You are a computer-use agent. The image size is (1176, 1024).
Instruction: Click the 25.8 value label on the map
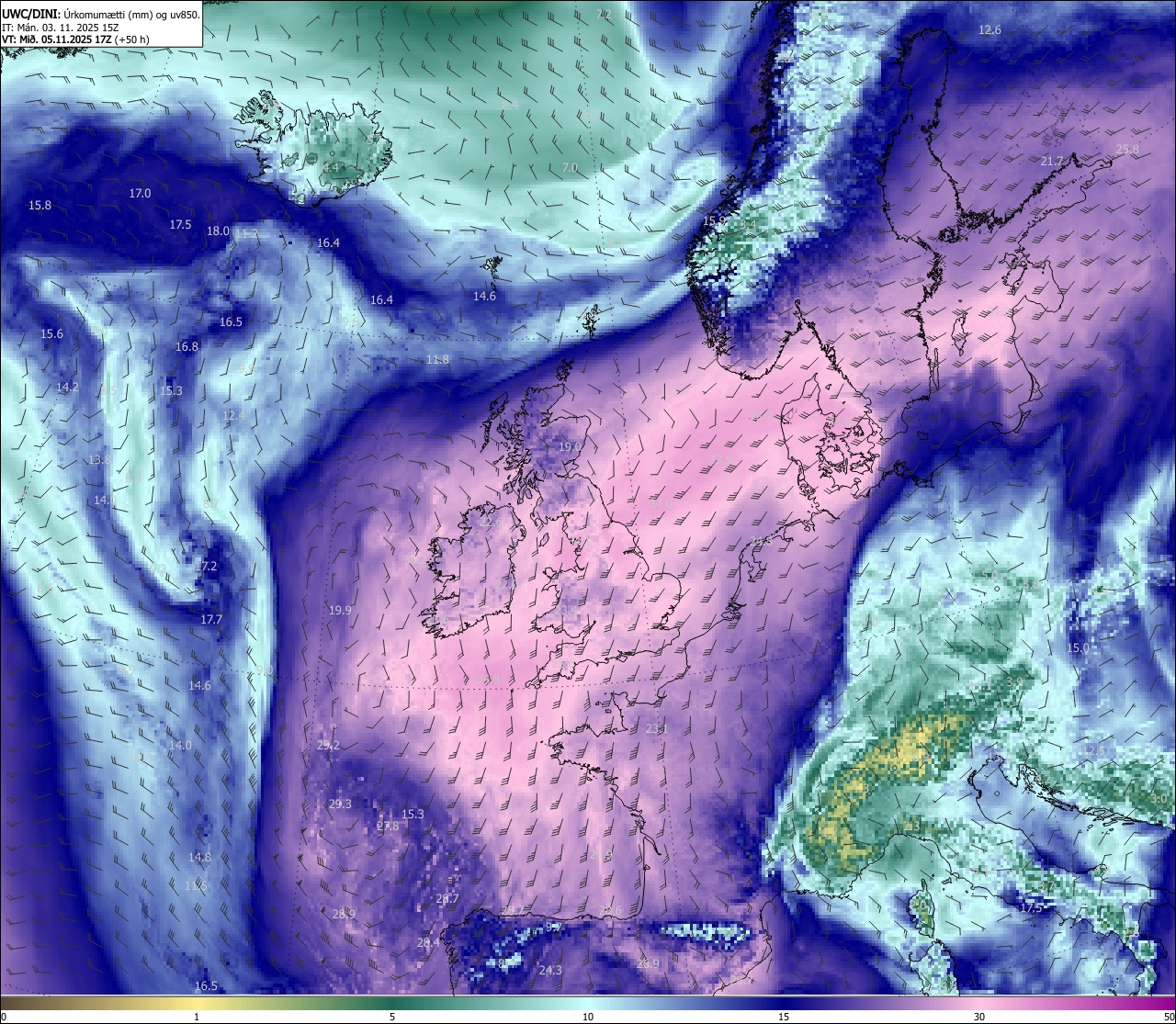tap(1127, 150)
